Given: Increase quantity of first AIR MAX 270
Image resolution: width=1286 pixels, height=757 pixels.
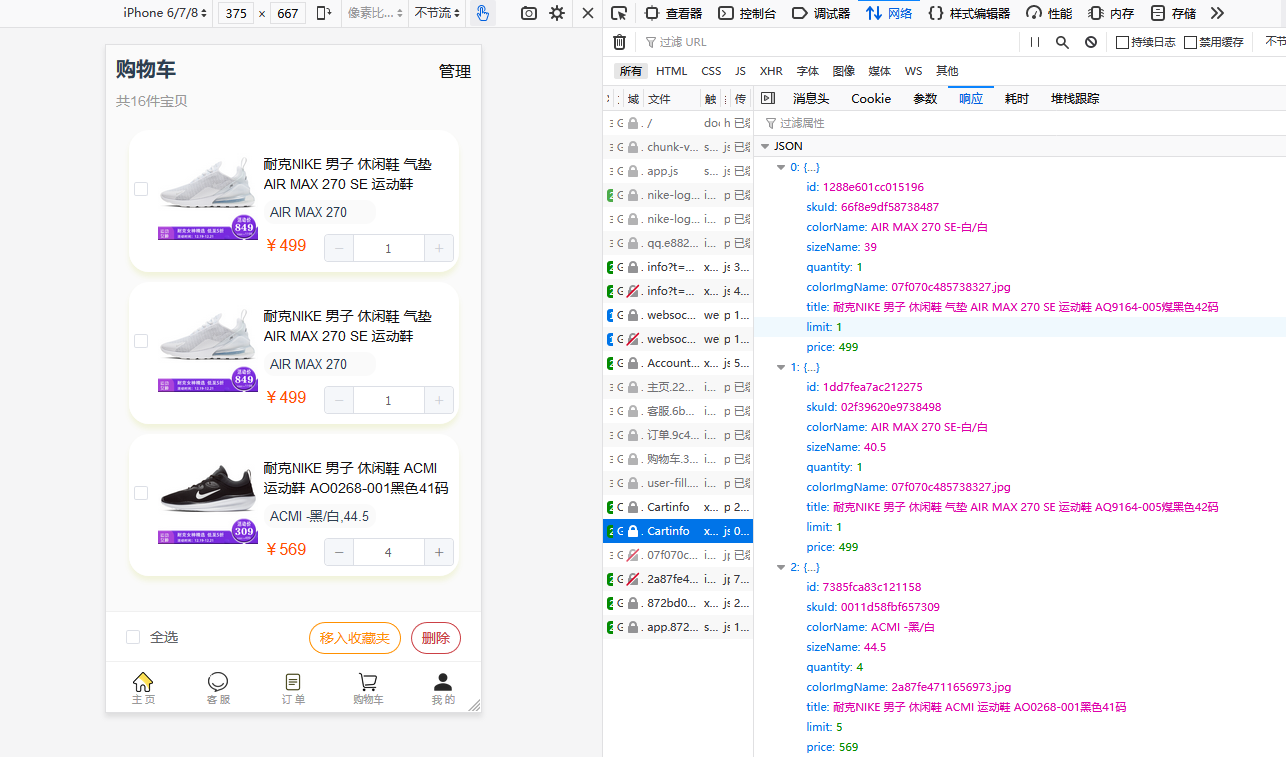Looking at the screenshot, I should [x=439, y=248].
